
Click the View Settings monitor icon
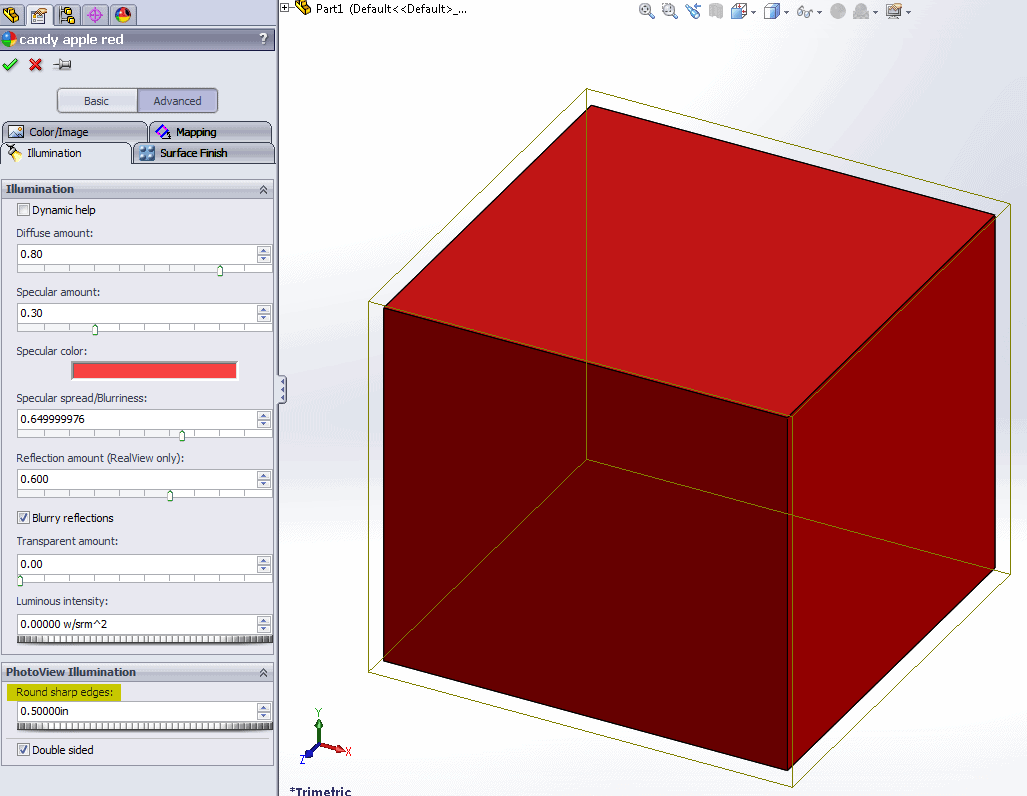pyautogui.click(x=893, y=11)
